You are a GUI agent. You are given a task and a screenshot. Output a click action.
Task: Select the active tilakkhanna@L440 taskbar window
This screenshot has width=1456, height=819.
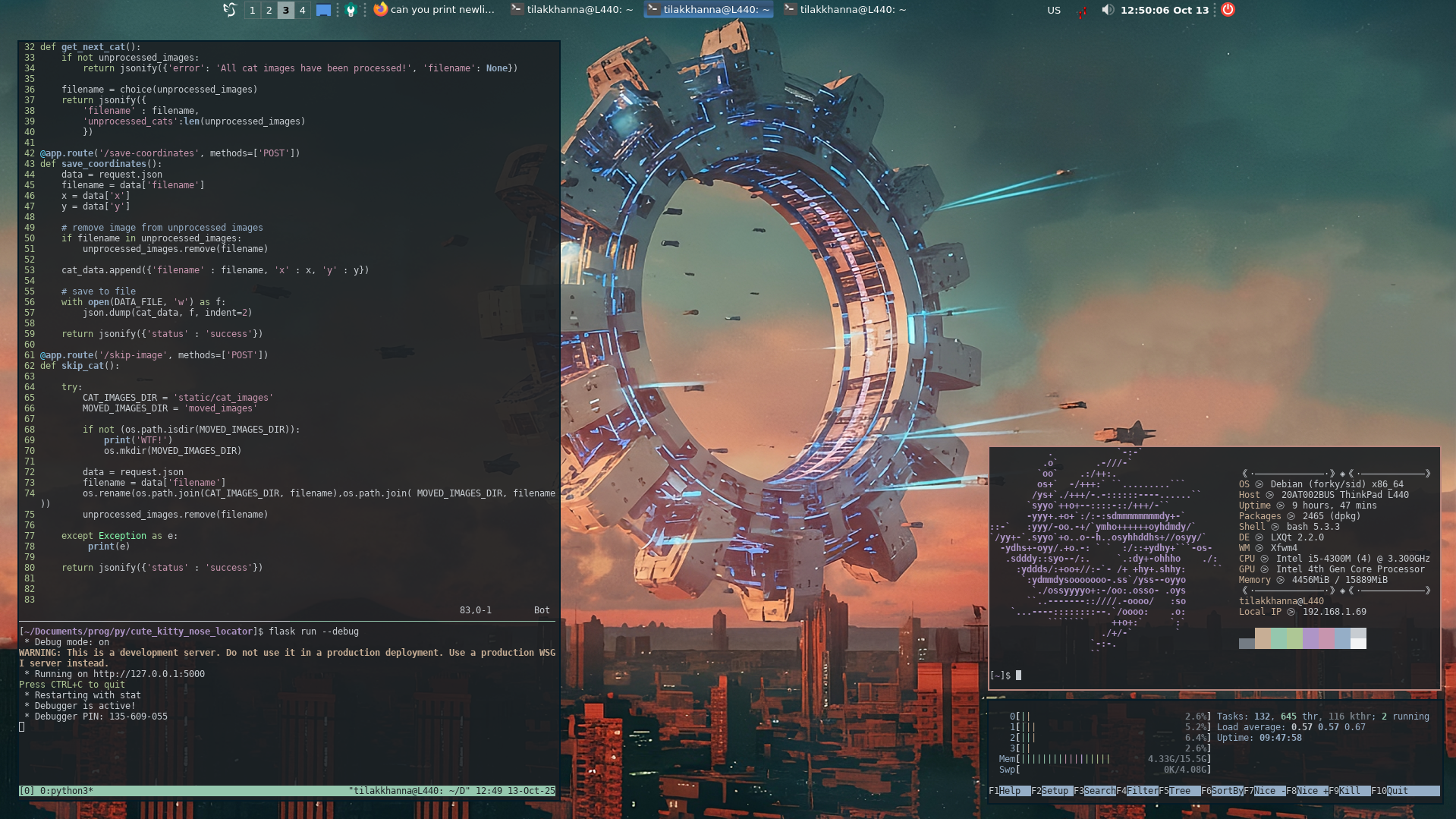[709, 10]
